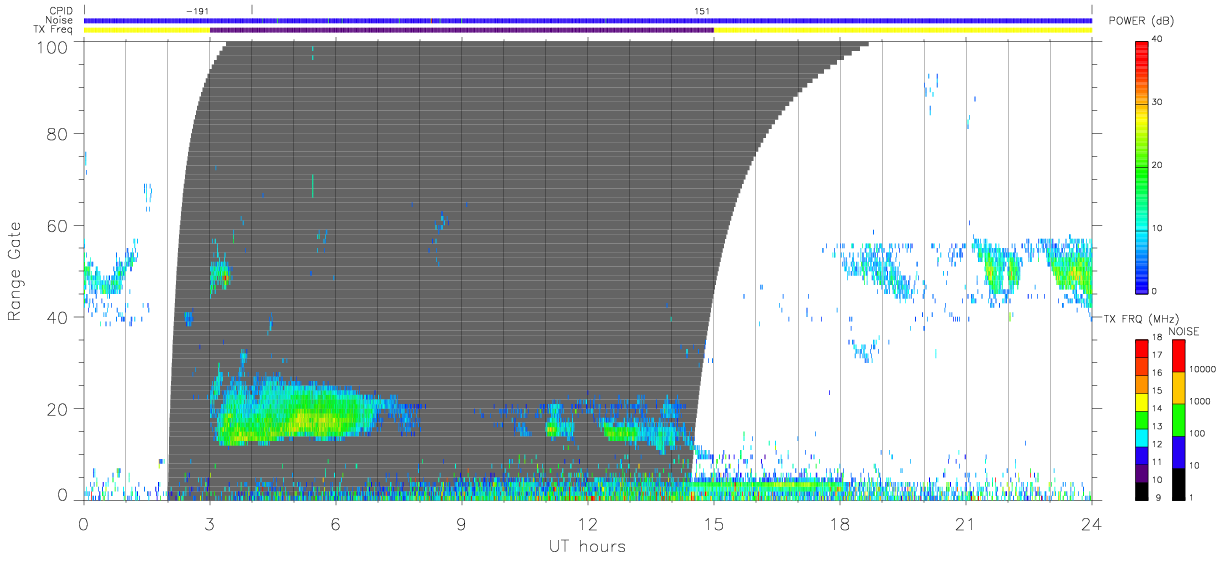Click the "9" UT hours axis tick

(462, 522)
